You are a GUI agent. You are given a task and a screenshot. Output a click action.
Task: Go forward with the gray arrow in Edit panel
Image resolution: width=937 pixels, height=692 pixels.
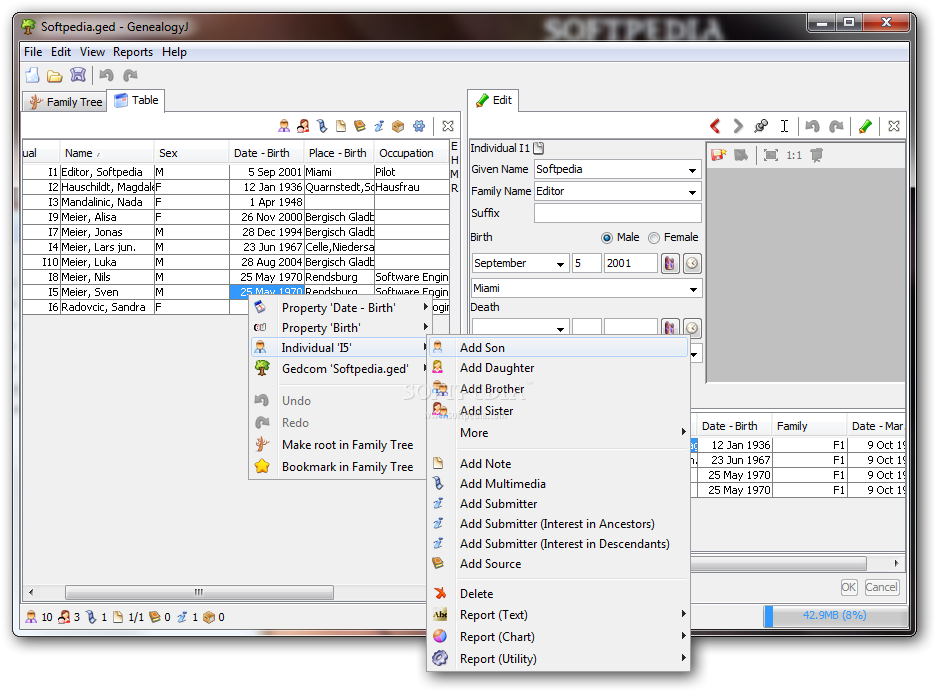[x=738, y=126]
